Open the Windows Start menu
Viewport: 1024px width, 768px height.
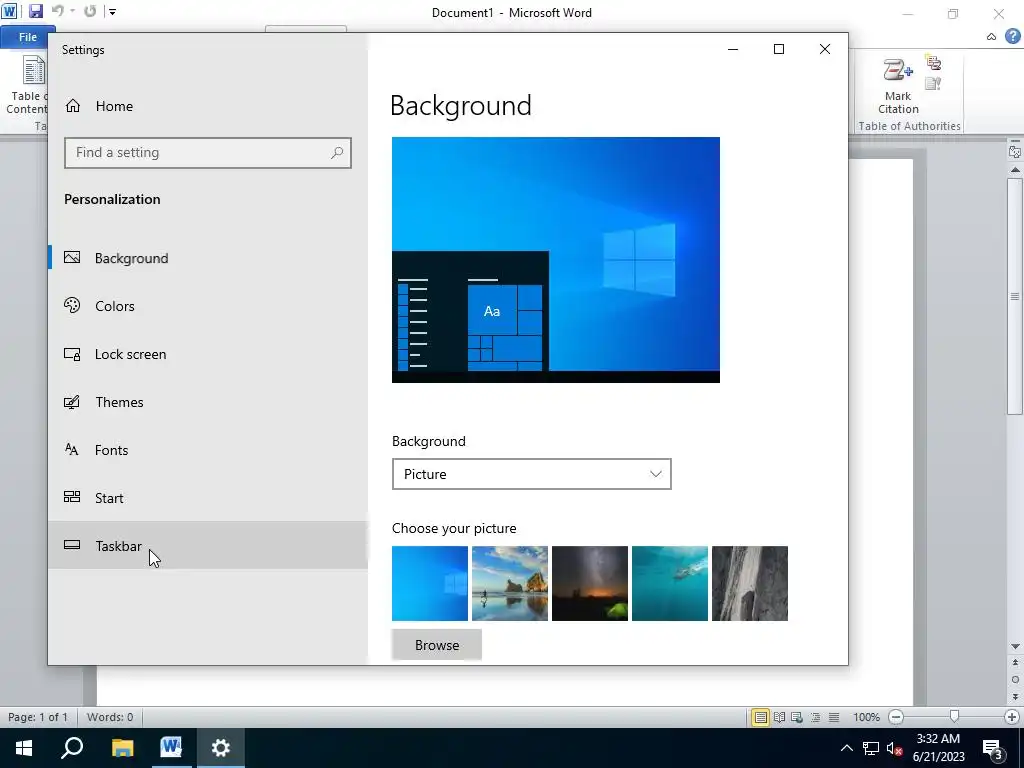coord(24,748)
